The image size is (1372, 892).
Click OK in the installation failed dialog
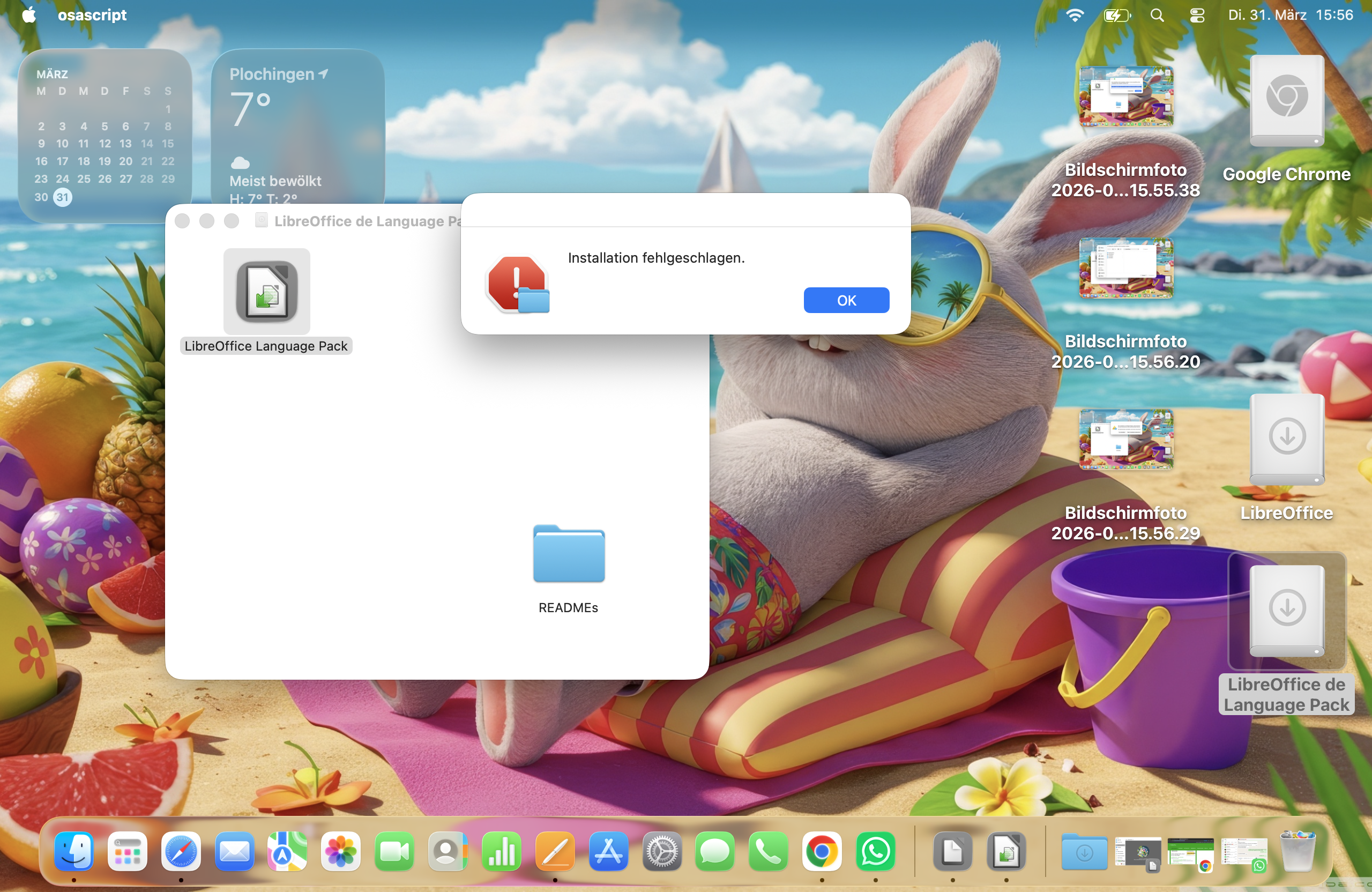coord(846,300)
